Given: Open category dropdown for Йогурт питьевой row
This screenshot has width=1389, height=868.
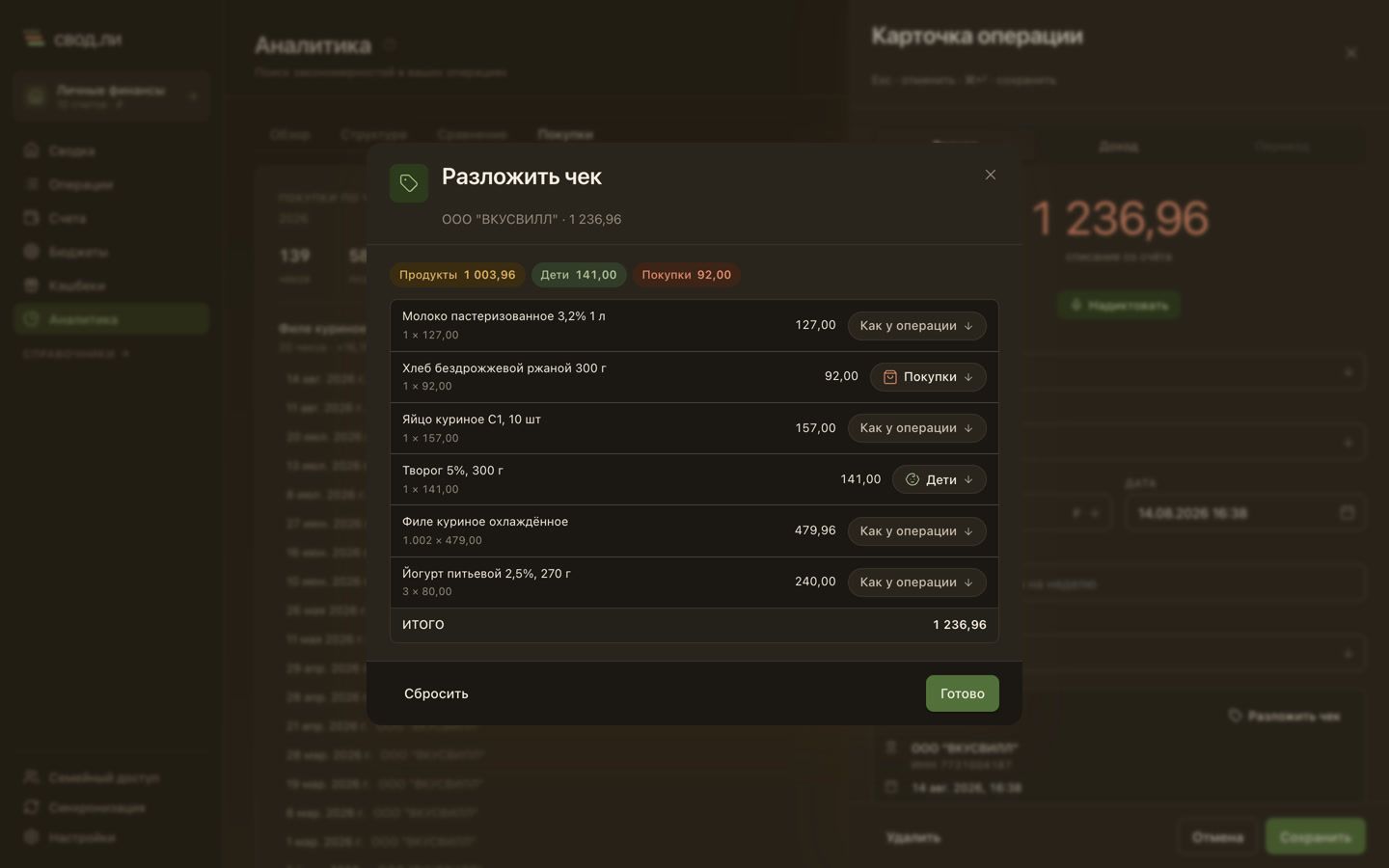Looking at the screenshot, I should [x=916, y=583].
